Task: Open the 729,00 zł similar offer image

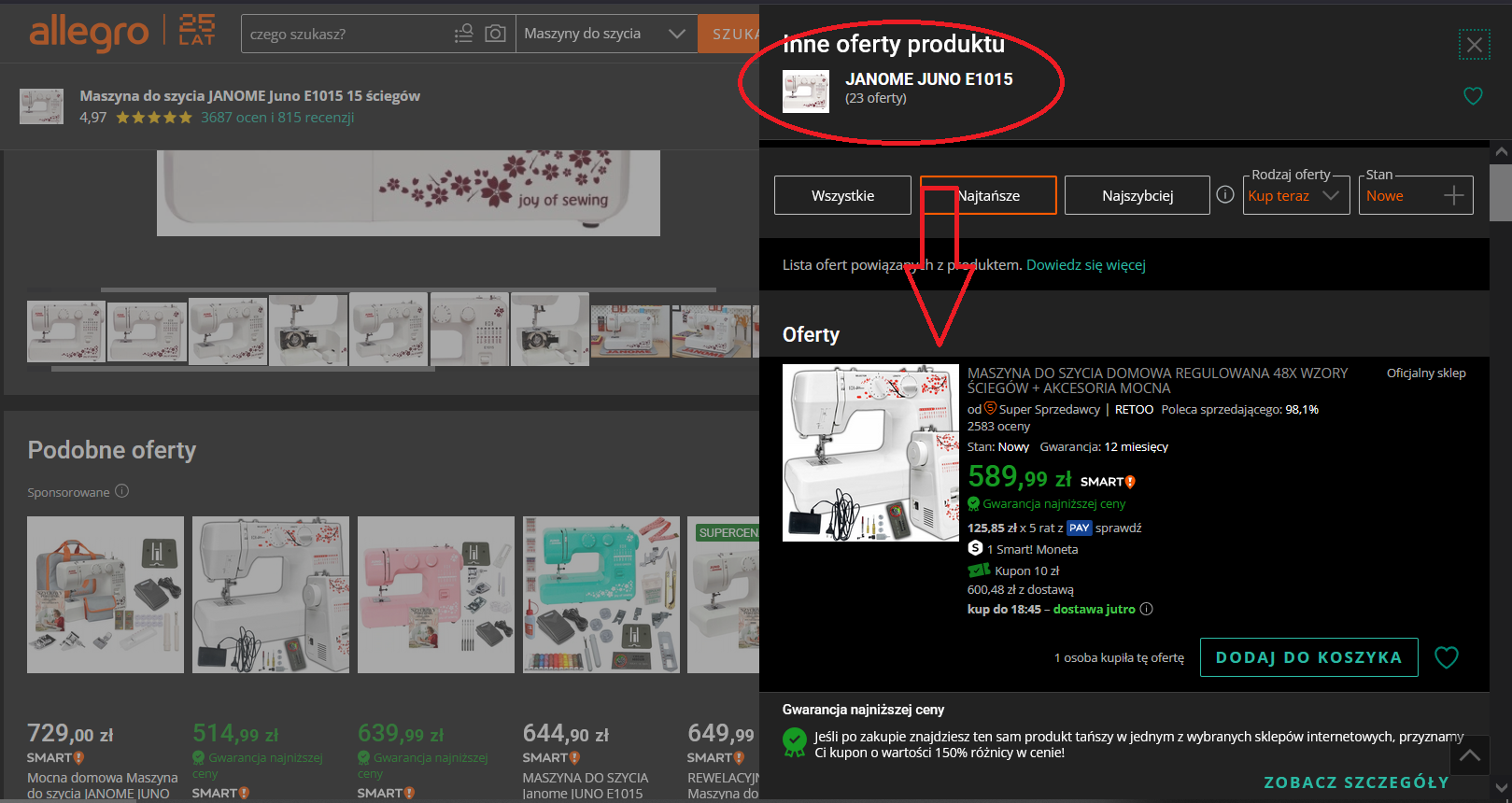Action: click(106, 595)
